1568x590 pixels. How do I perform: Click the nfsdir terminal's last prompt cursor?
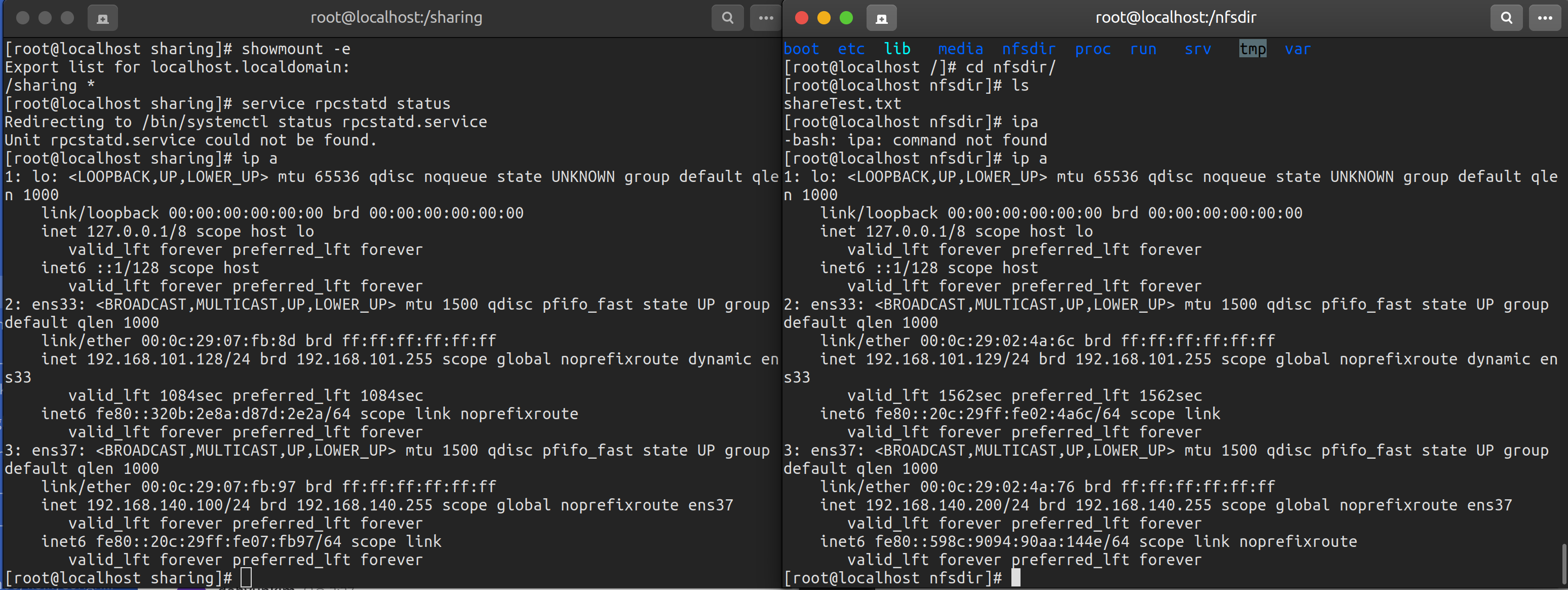point(1016,578)
